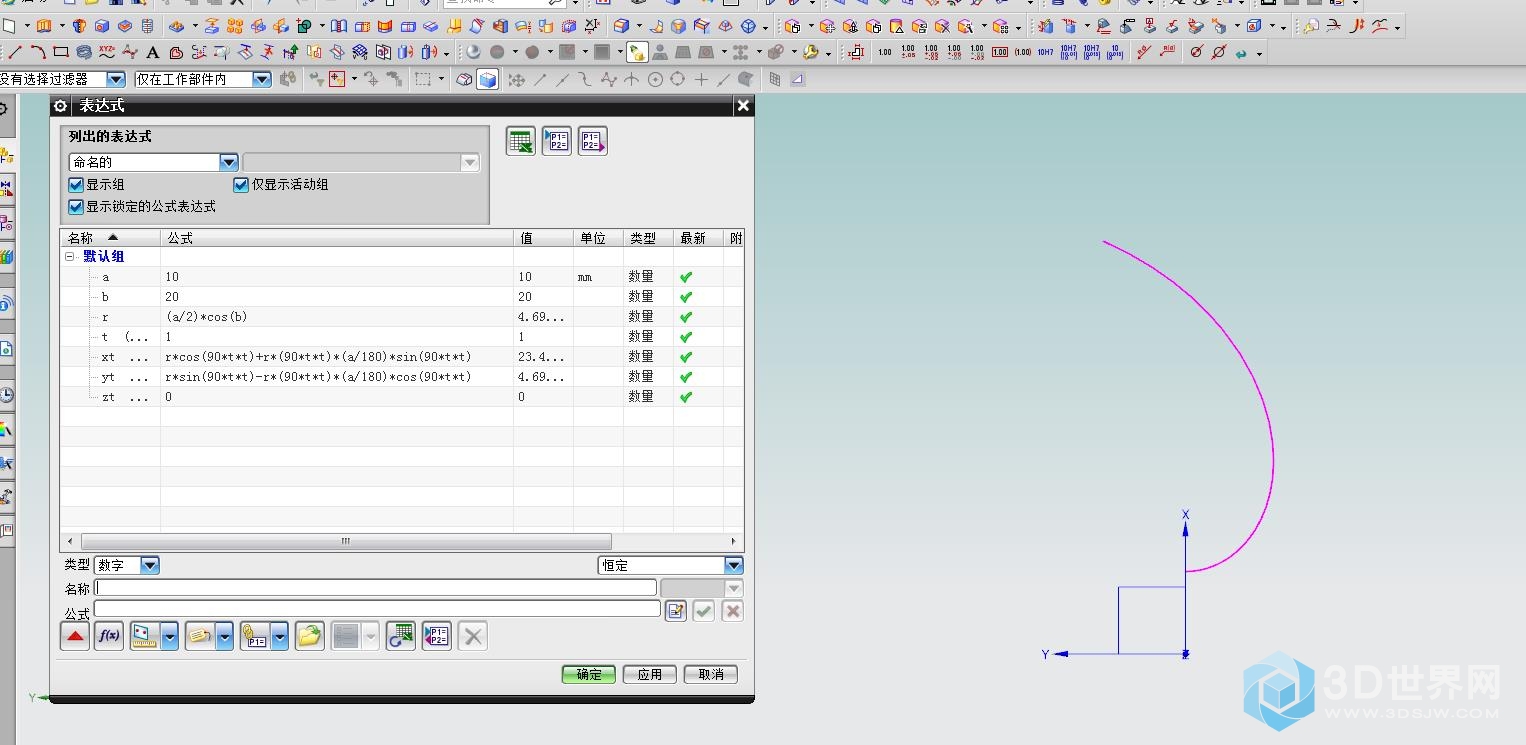The width and height of the screenshot is (1526, 745).
Task: Select the Arc curve tool
Action: [x=38, y=52]
